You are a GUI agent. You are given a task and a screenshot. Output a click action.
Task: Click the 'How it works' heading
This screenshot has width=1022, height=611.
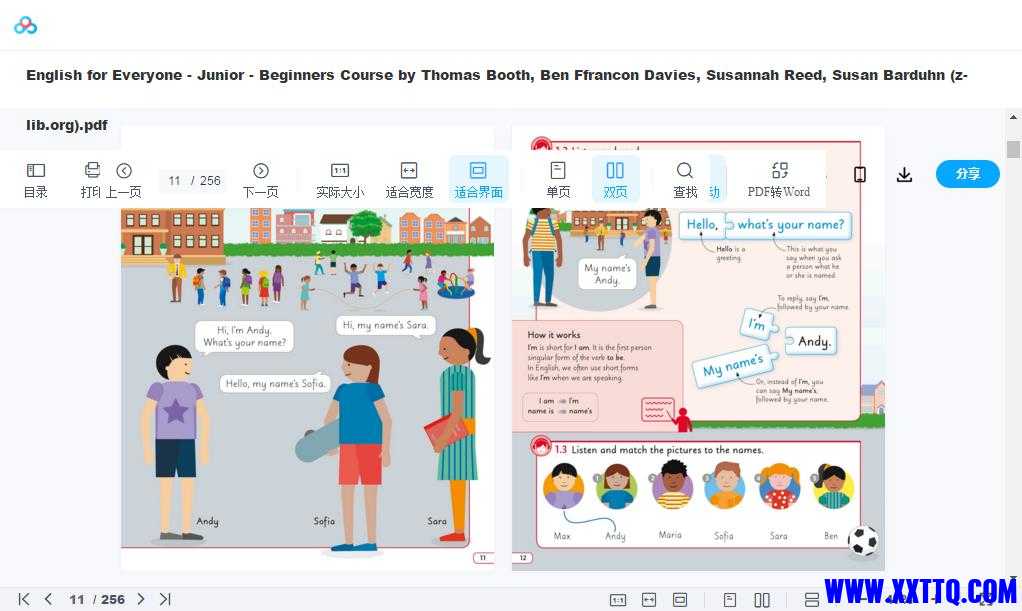[x=554, y=335]
